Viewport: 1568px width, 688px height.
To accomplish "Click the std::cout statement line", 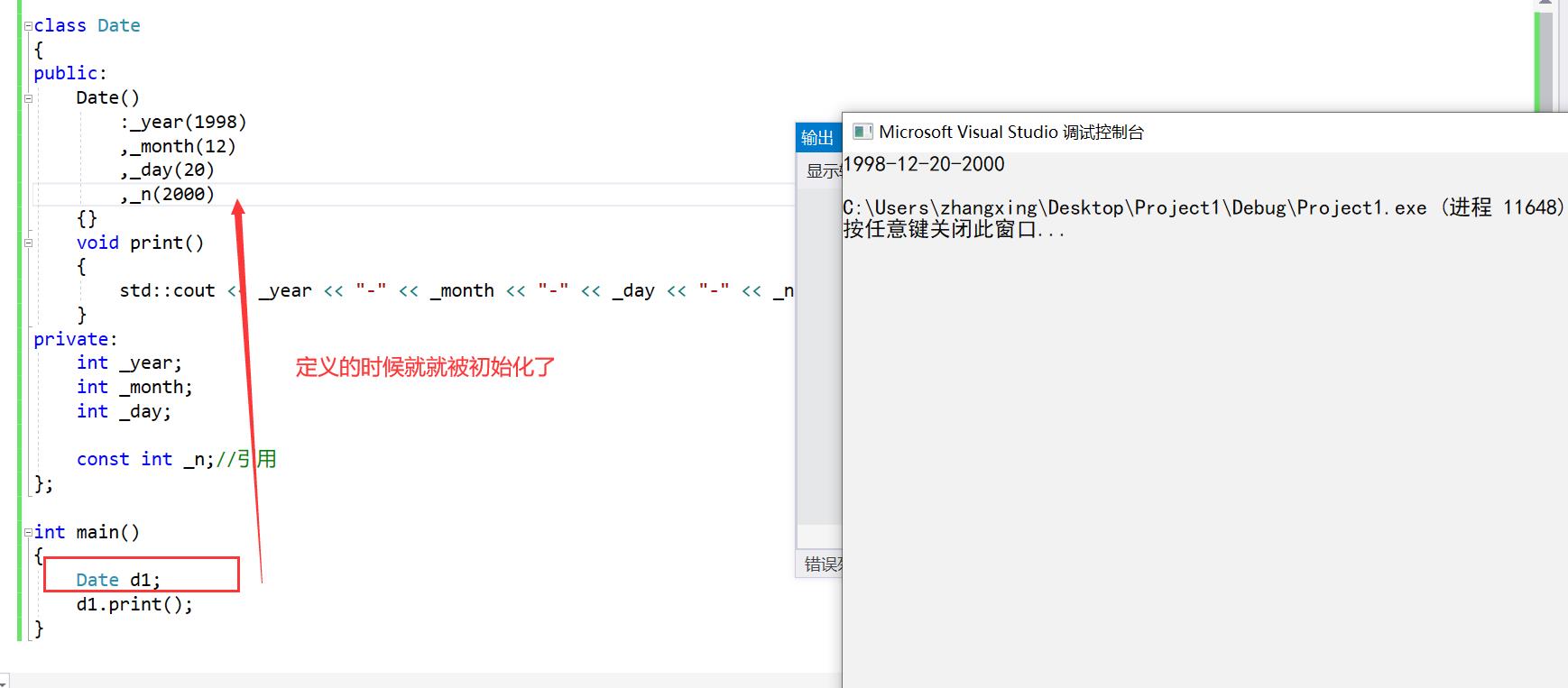I will (457, 290).
